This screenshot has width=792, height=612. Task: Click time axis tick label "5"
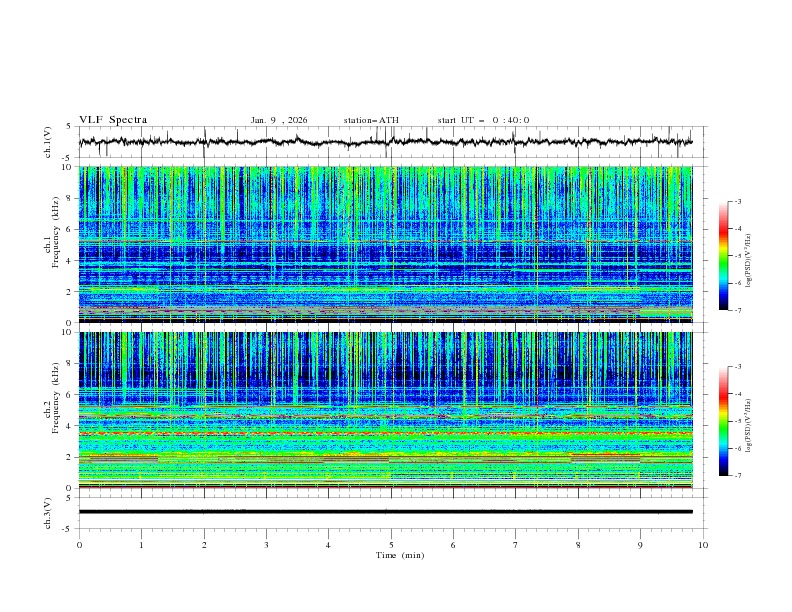(x=391, y=545)
